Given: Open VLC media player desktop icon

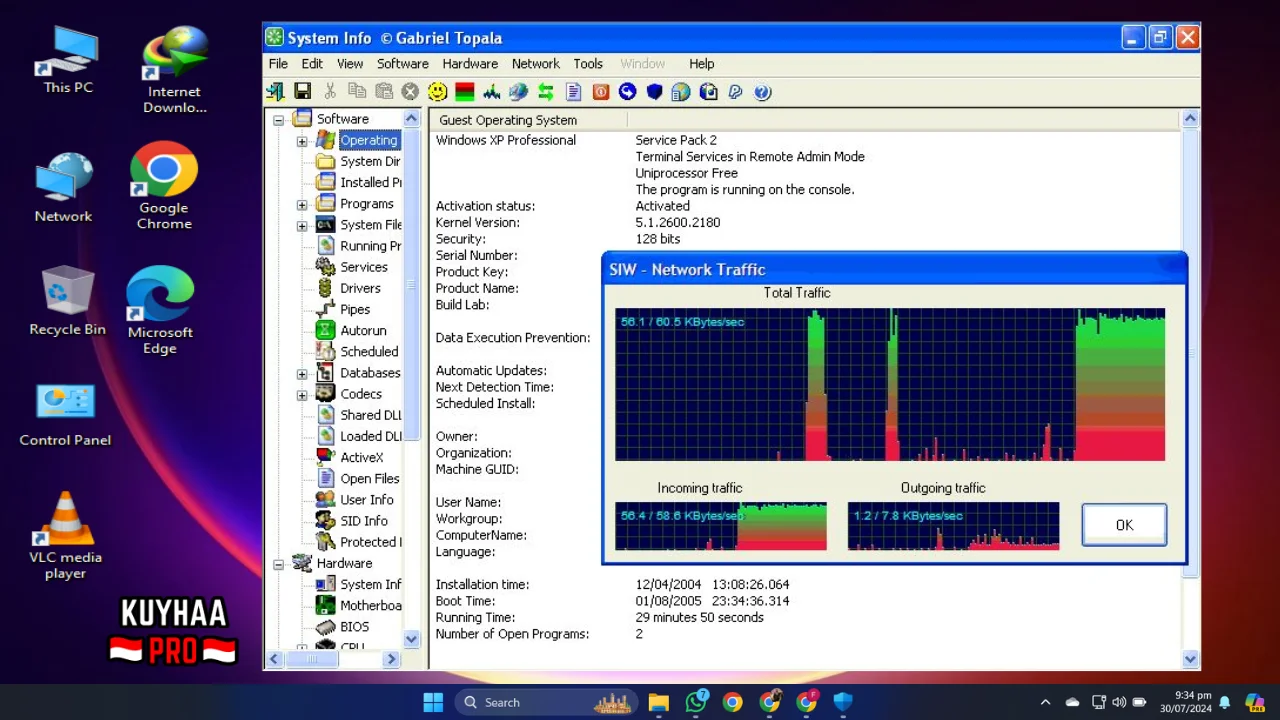Looking at the screenshot, I should pos(65,536).
